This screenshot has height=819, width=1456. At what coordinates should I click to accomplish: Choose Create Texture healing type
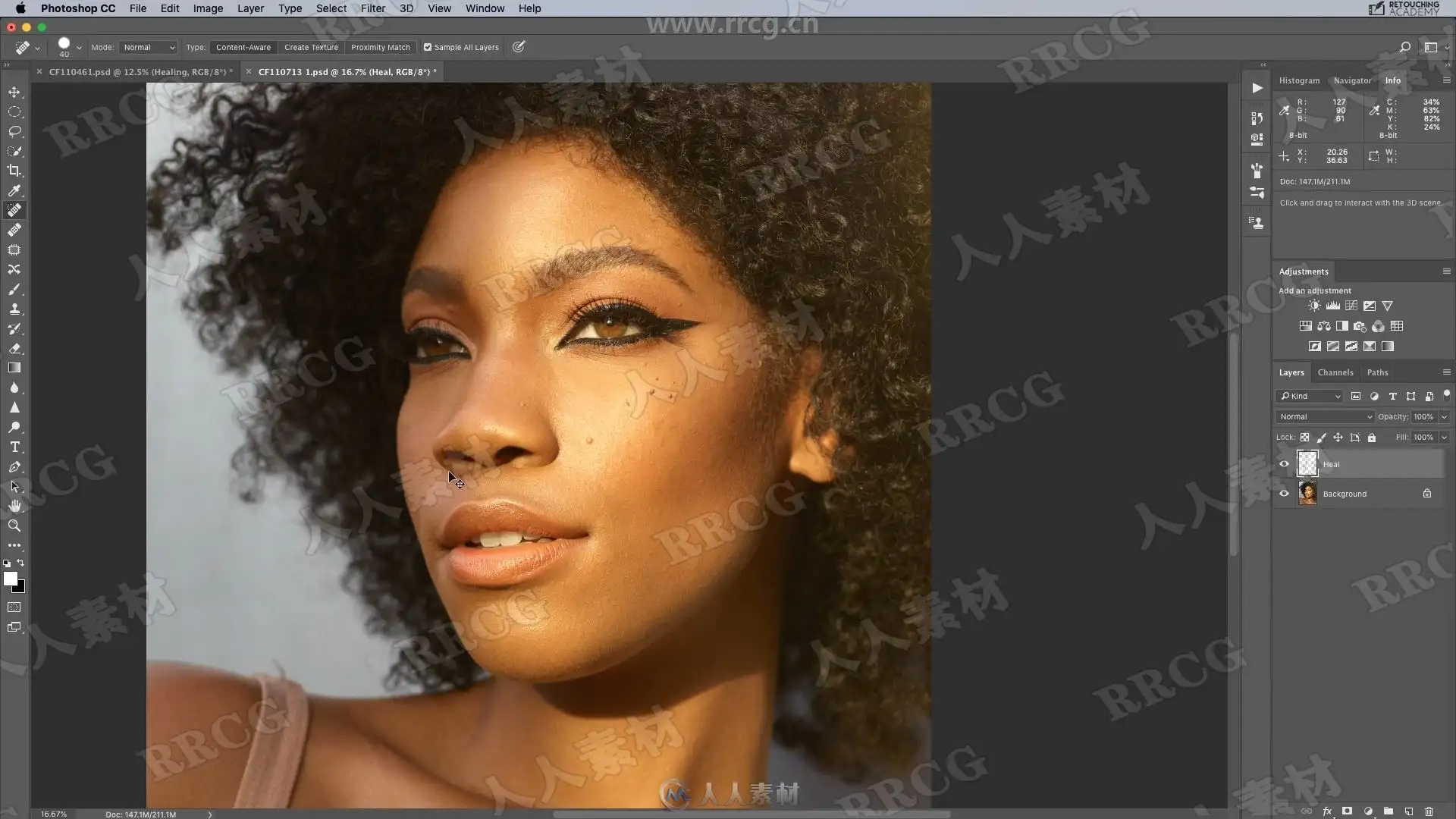pos(311,47)
